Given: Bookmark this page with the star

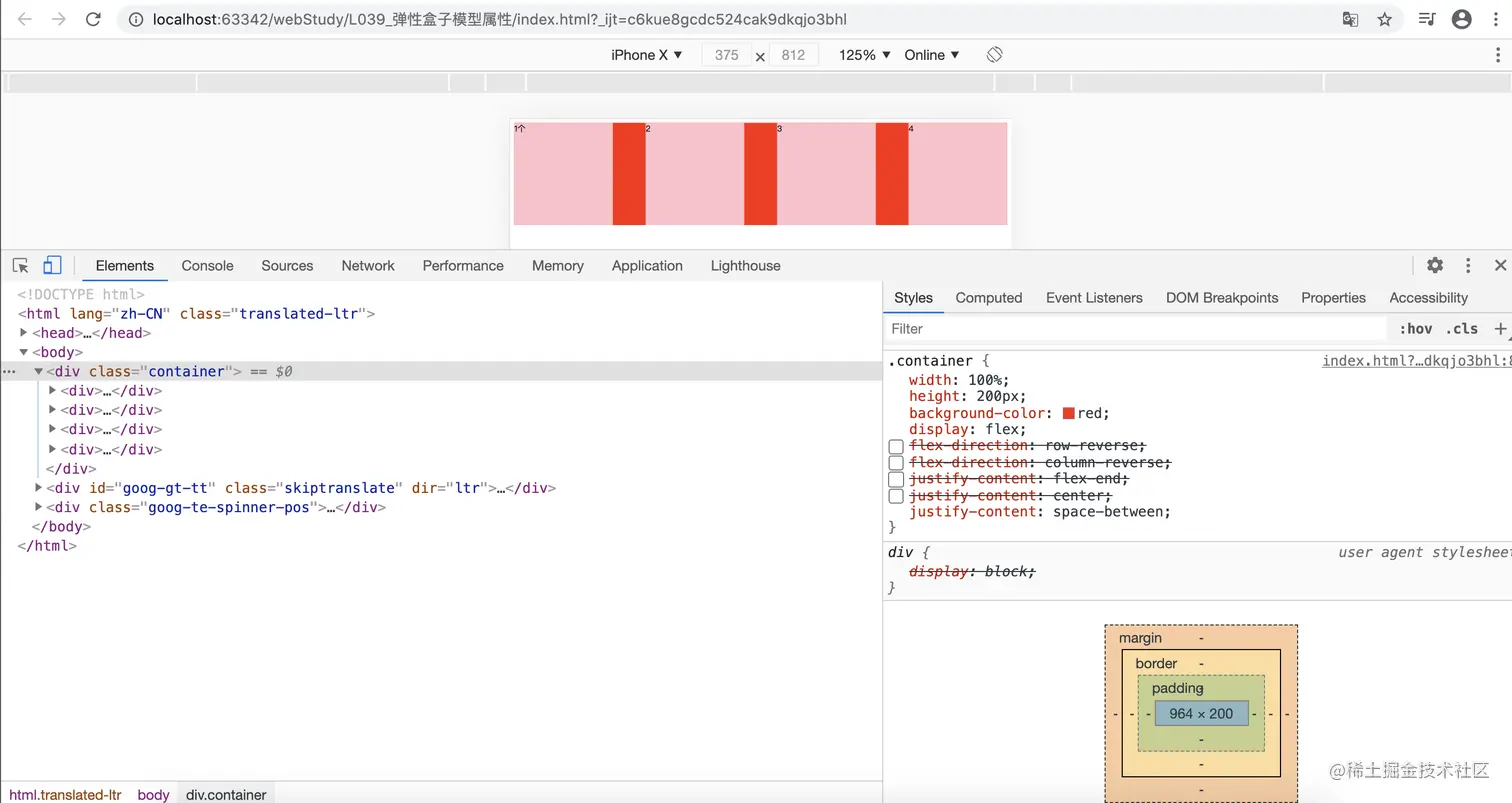Looking at the screenshot, I should pos(1385,19).
